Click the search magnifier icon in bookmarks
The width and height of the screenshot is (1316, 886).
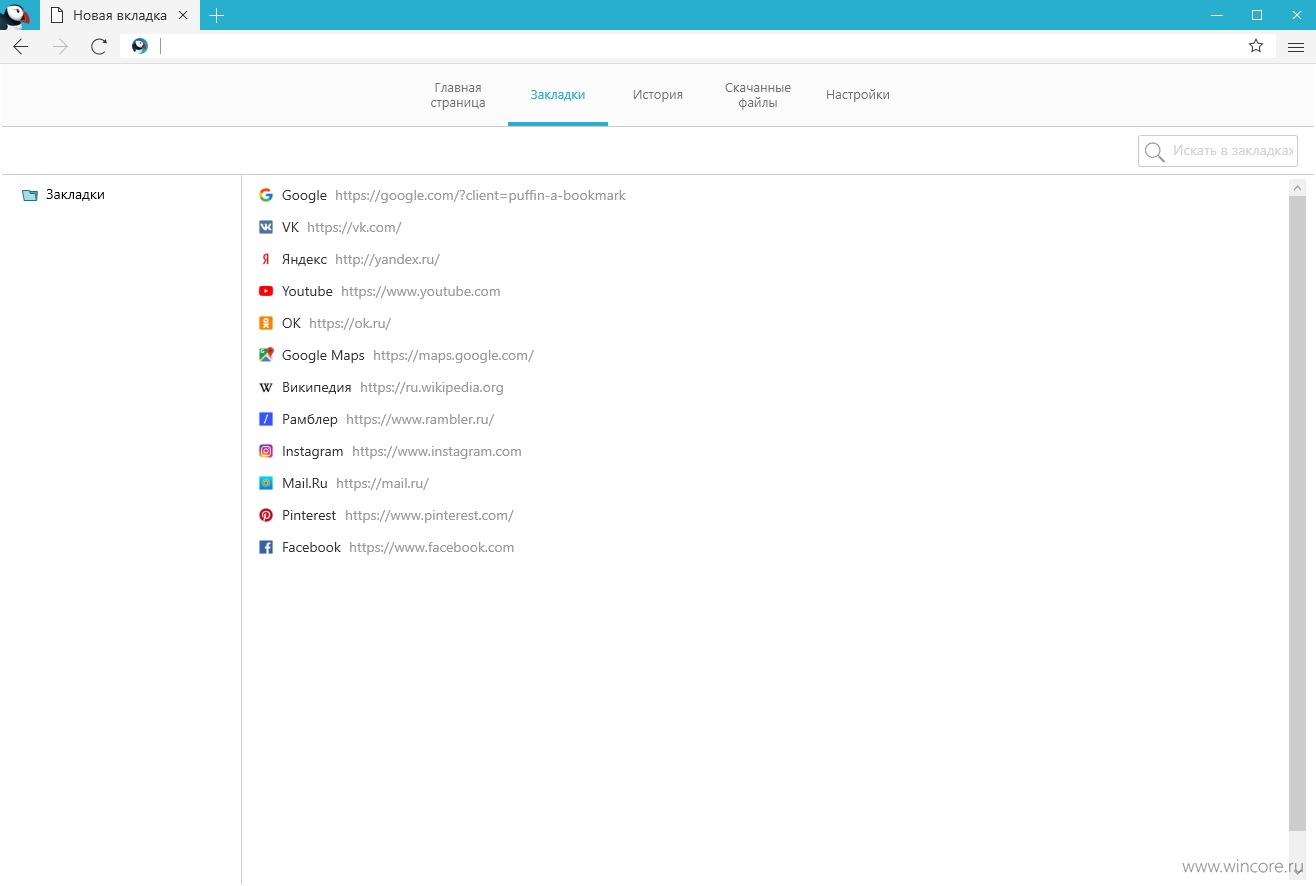(1155, 151)
